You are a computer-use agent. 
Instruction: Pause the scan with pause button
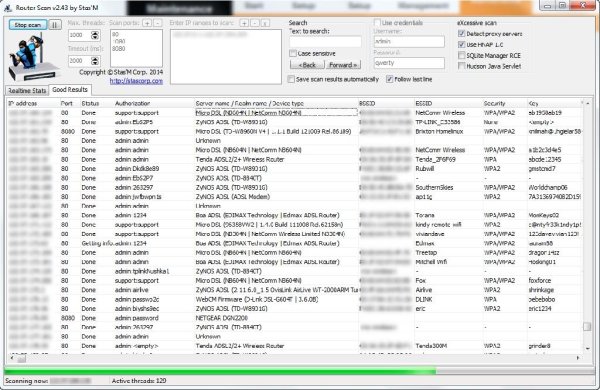[x=55, y=25]
